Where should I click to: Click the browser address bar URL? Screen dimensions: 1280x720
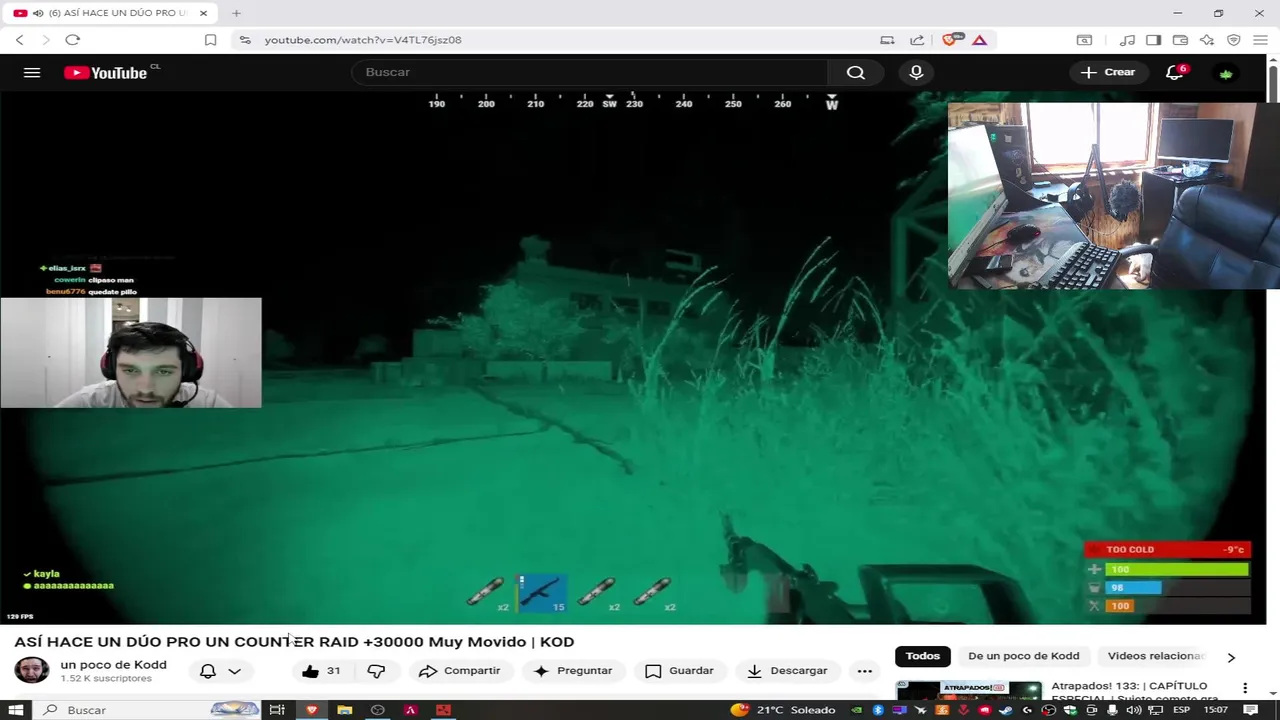tap(363, 40)
